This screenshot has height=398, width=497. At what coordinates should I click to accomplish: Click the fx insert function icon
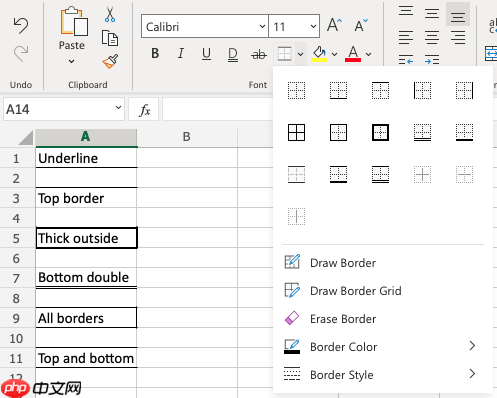pos(144,110)
